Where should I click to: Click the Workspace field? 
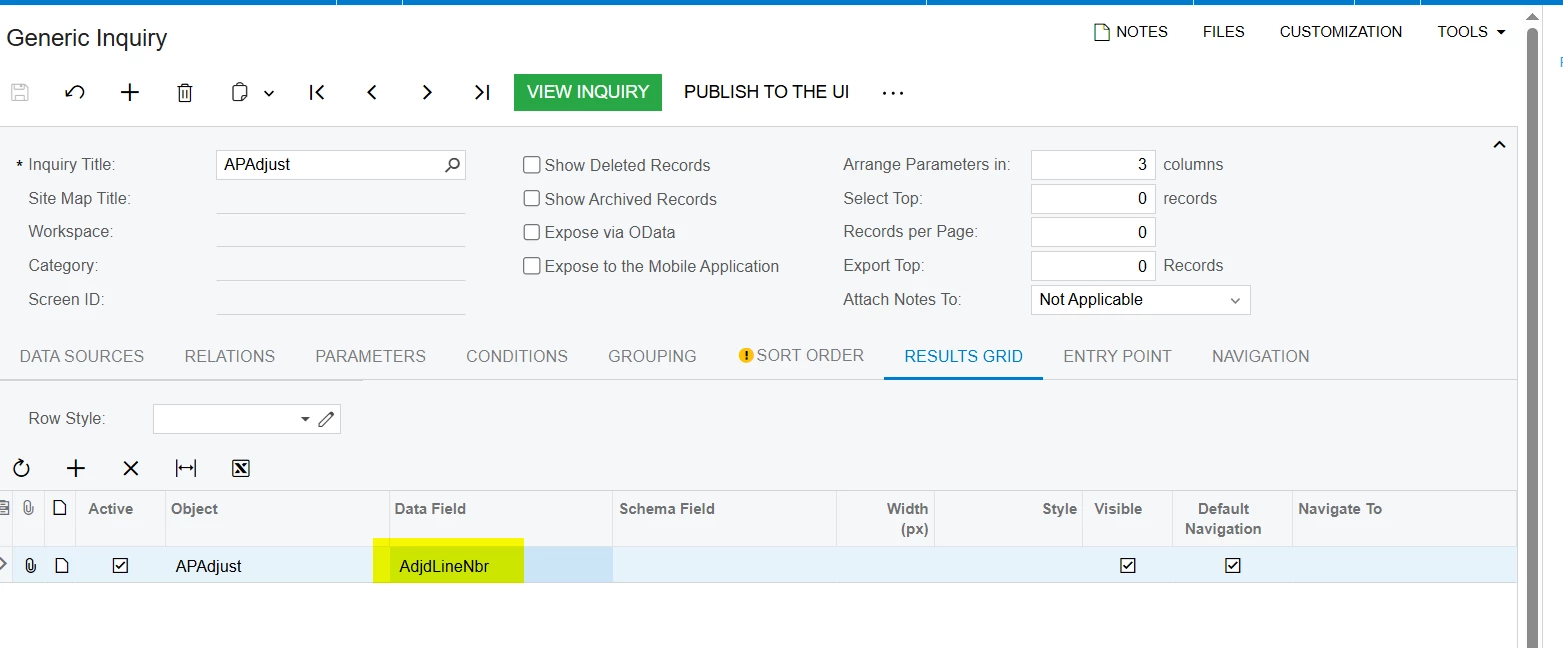pos(341,232)
